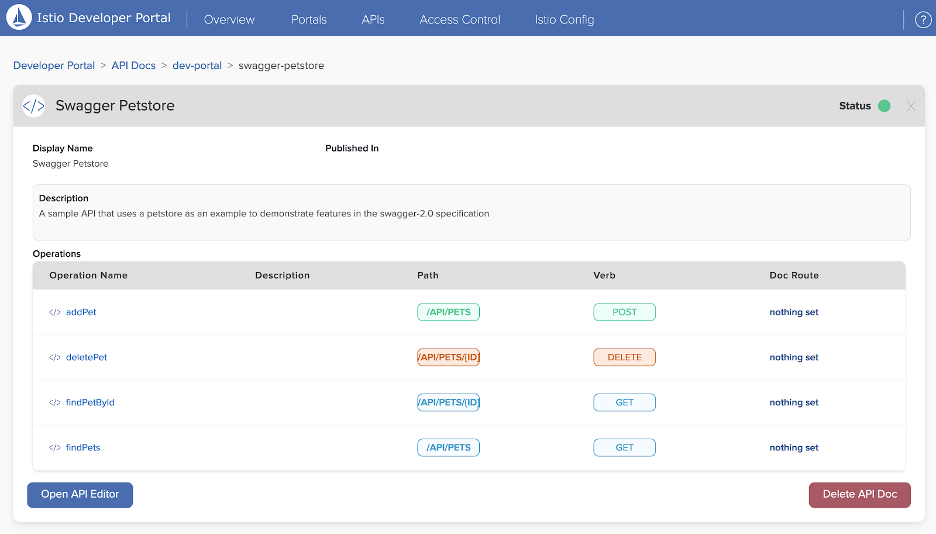
Task: Open the findPets operation link
Action: [x=83, y=447]
